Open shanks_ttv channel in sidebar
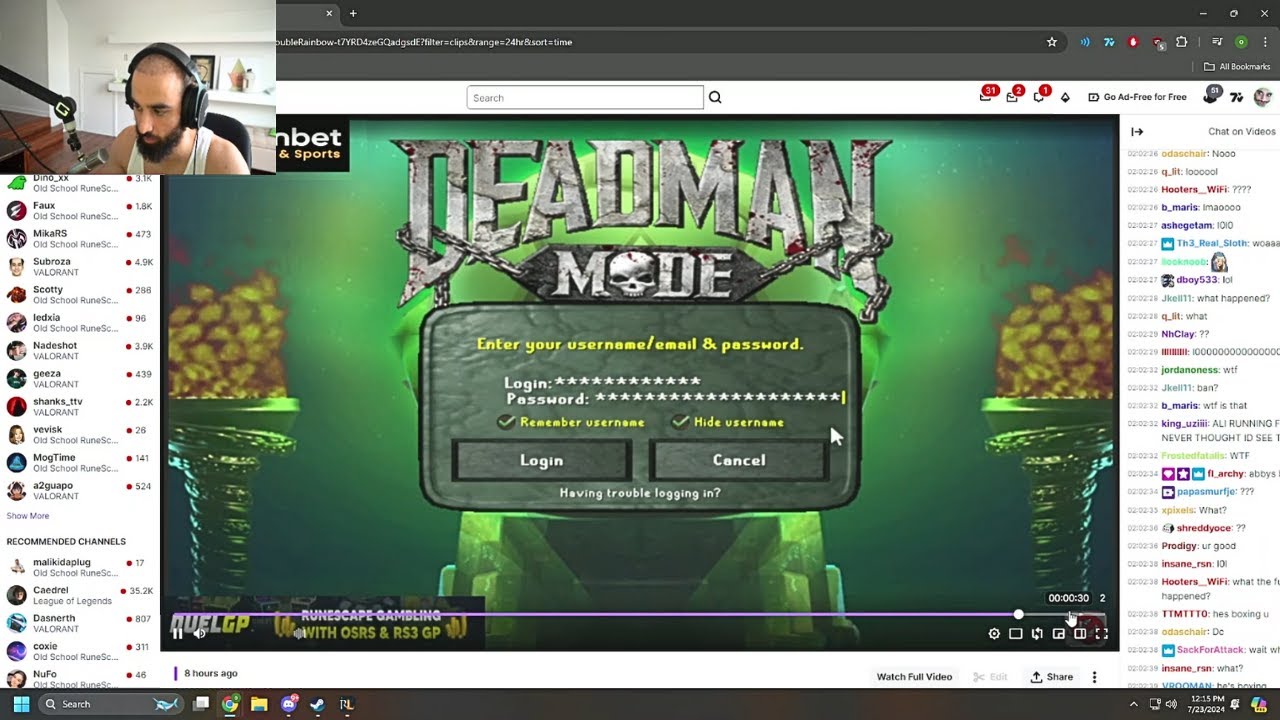 (x=80, y=407)
